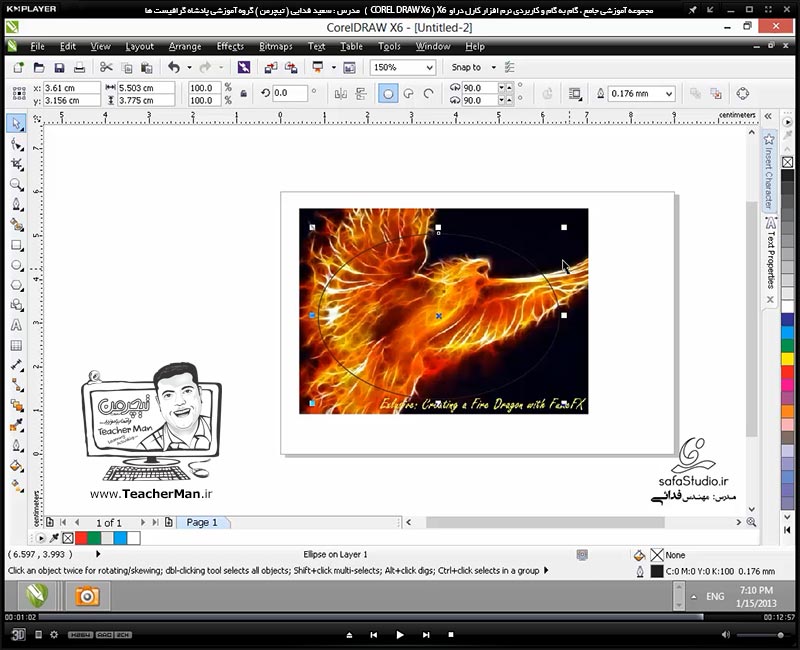The height and width of the screenshot is (650, 800).
Task: Click the Undo arrow
Action: (x=174, y=67)
